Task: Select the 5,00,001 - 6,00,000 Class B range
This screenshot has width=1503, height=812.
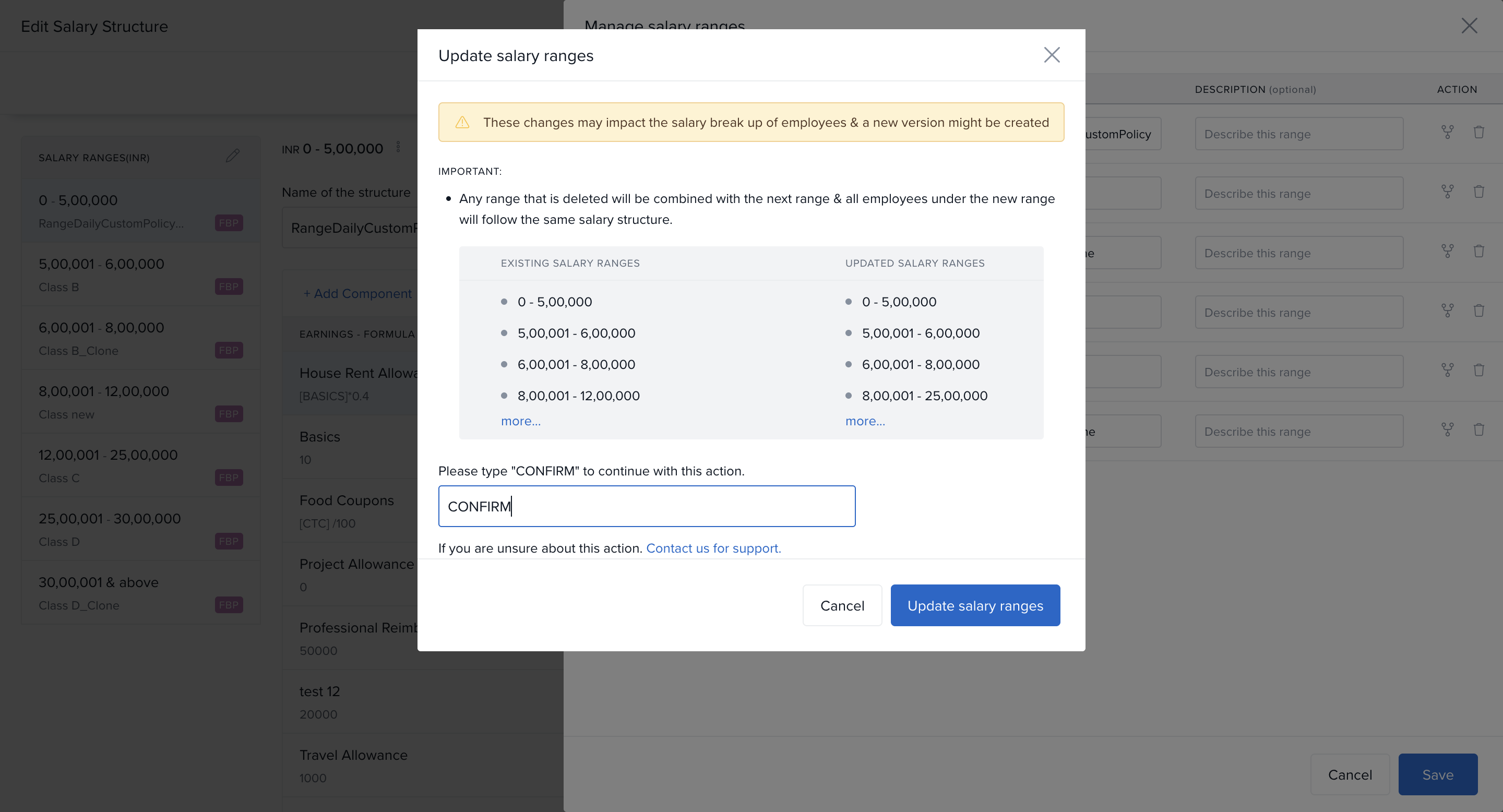Action: coord(140,274)
